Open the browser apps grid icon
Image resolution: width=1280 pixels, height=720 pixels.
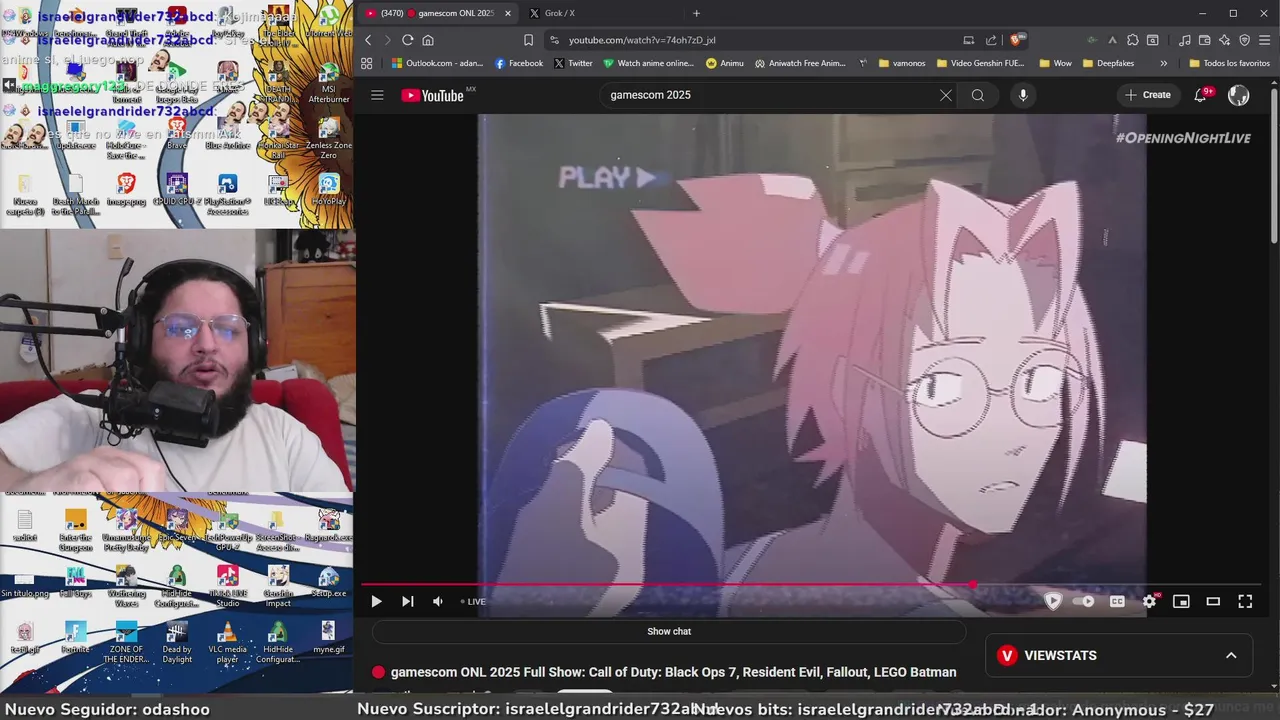(x=367, y=63)
